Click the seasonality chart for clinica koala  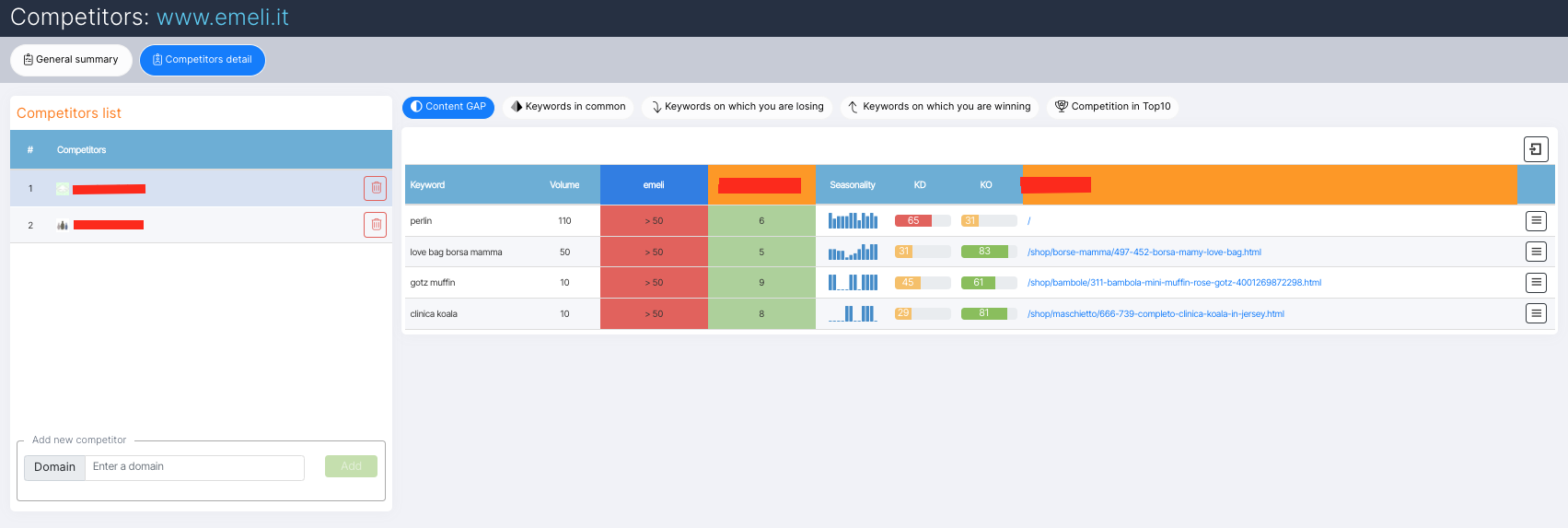tap(853, 313)
